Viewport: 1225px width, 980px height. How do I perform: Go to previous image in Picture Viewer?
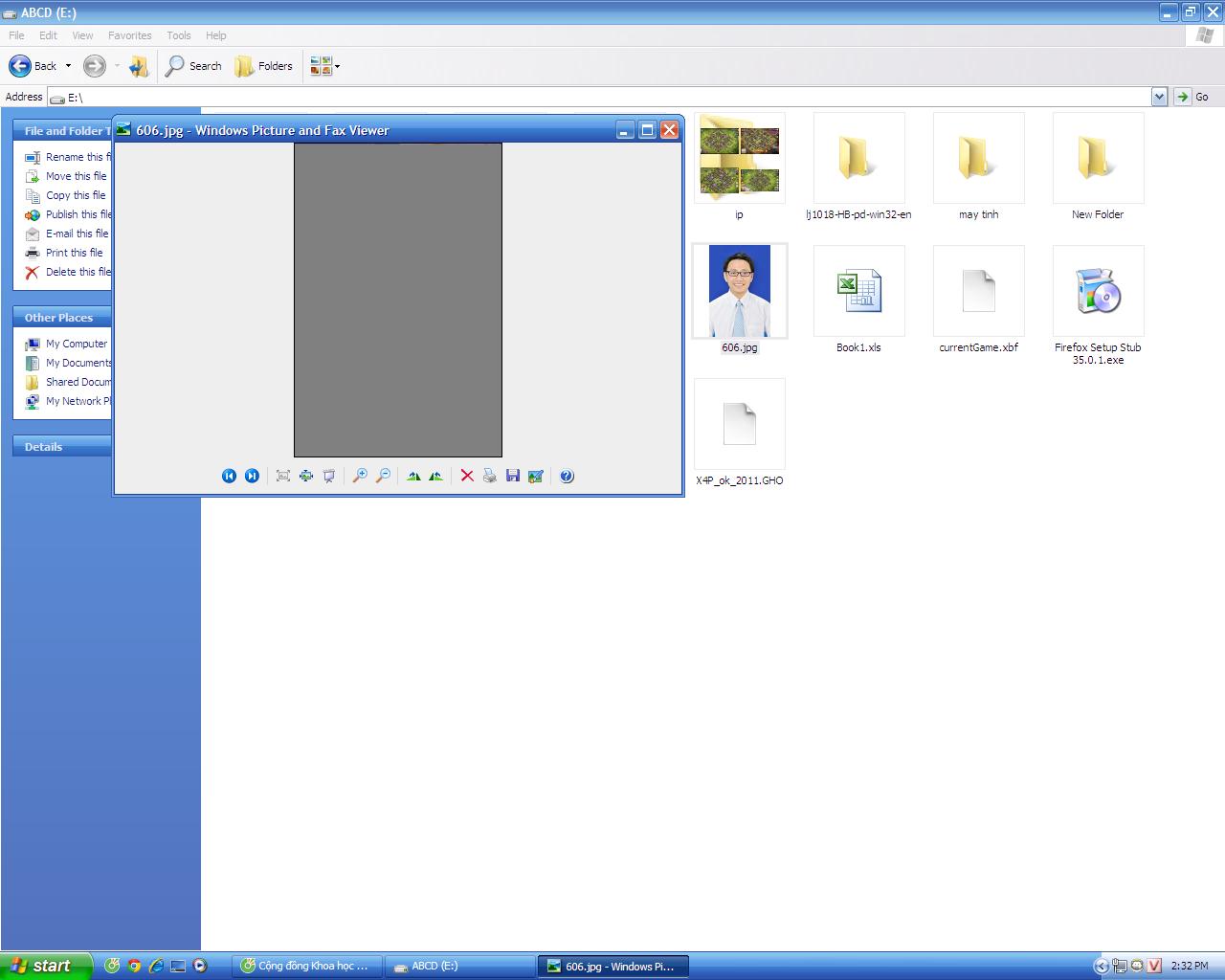coord(229,476)
